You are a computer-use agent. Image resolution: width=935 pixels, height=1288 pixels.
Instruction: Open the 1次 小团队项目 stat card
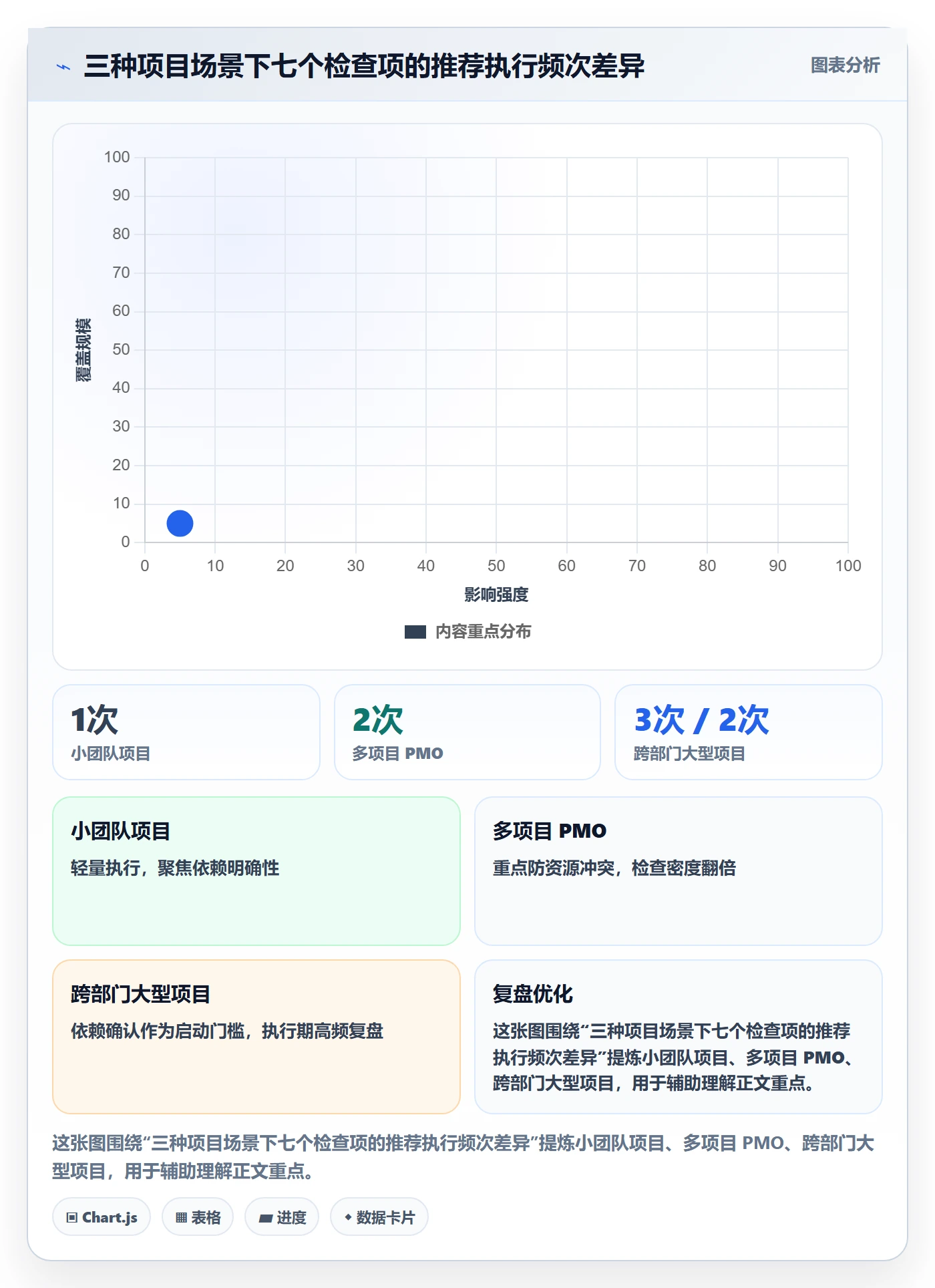tap(186, 732)
